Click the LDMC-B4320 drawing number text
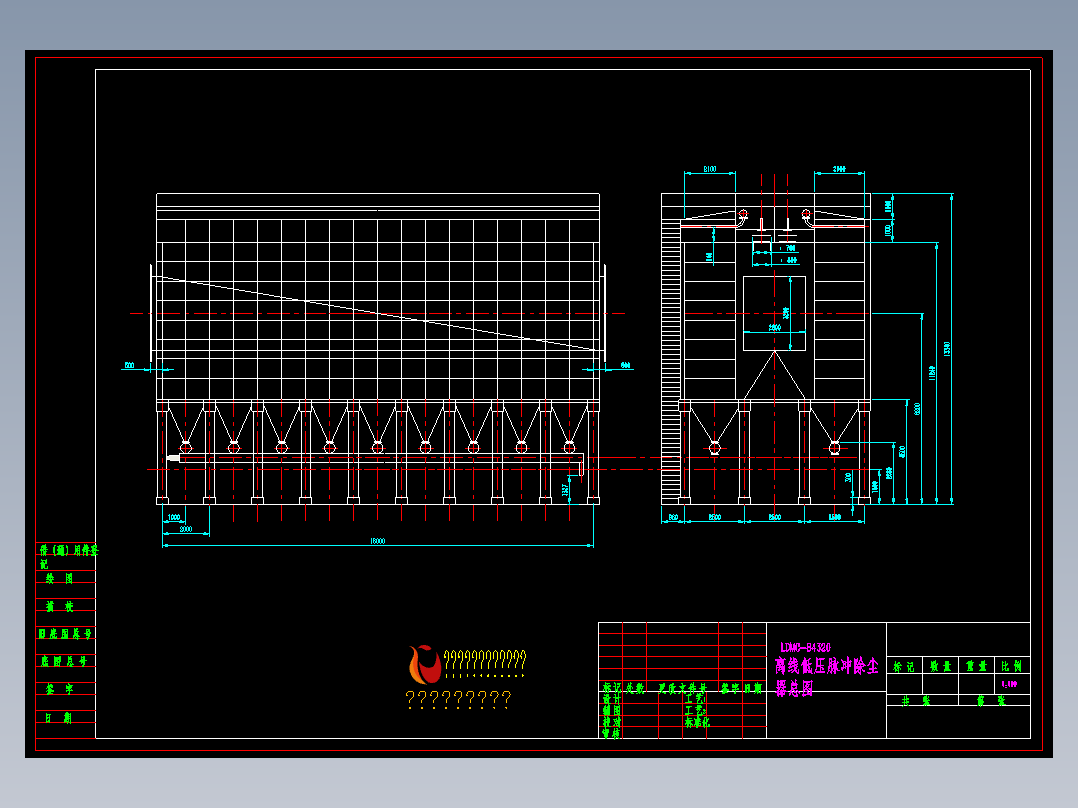Viewport: 1078px width, 808px height. [x=805, y=647]
